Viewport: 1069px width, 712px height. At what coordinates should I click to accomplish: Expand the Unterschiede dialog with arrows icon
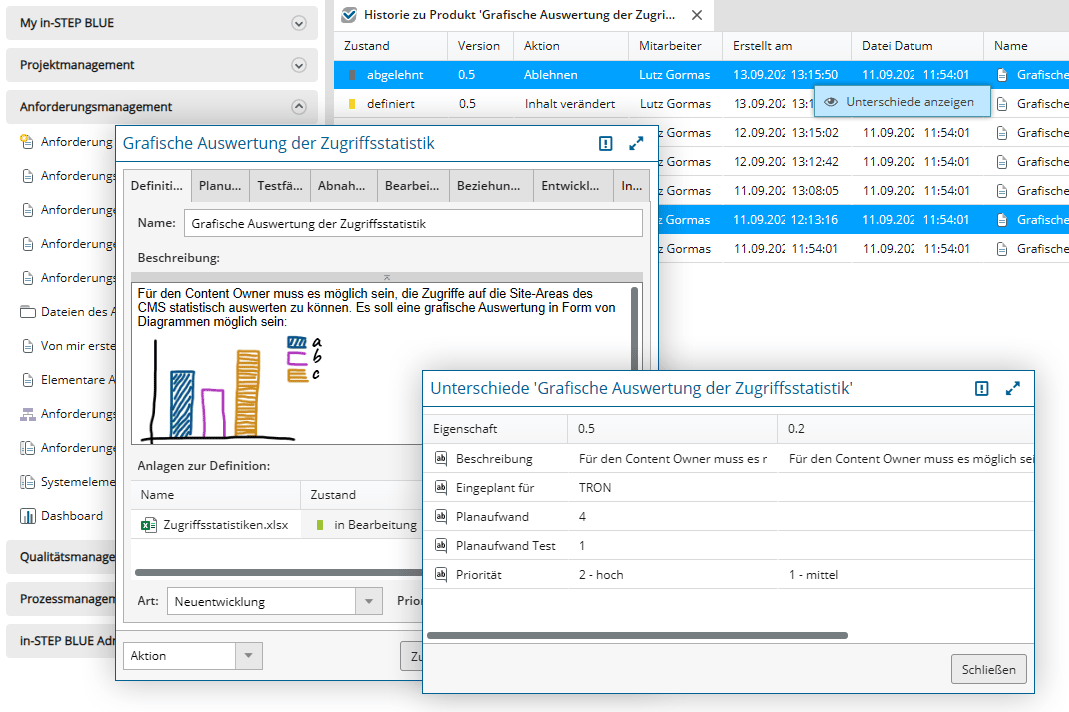(1013, 389)
